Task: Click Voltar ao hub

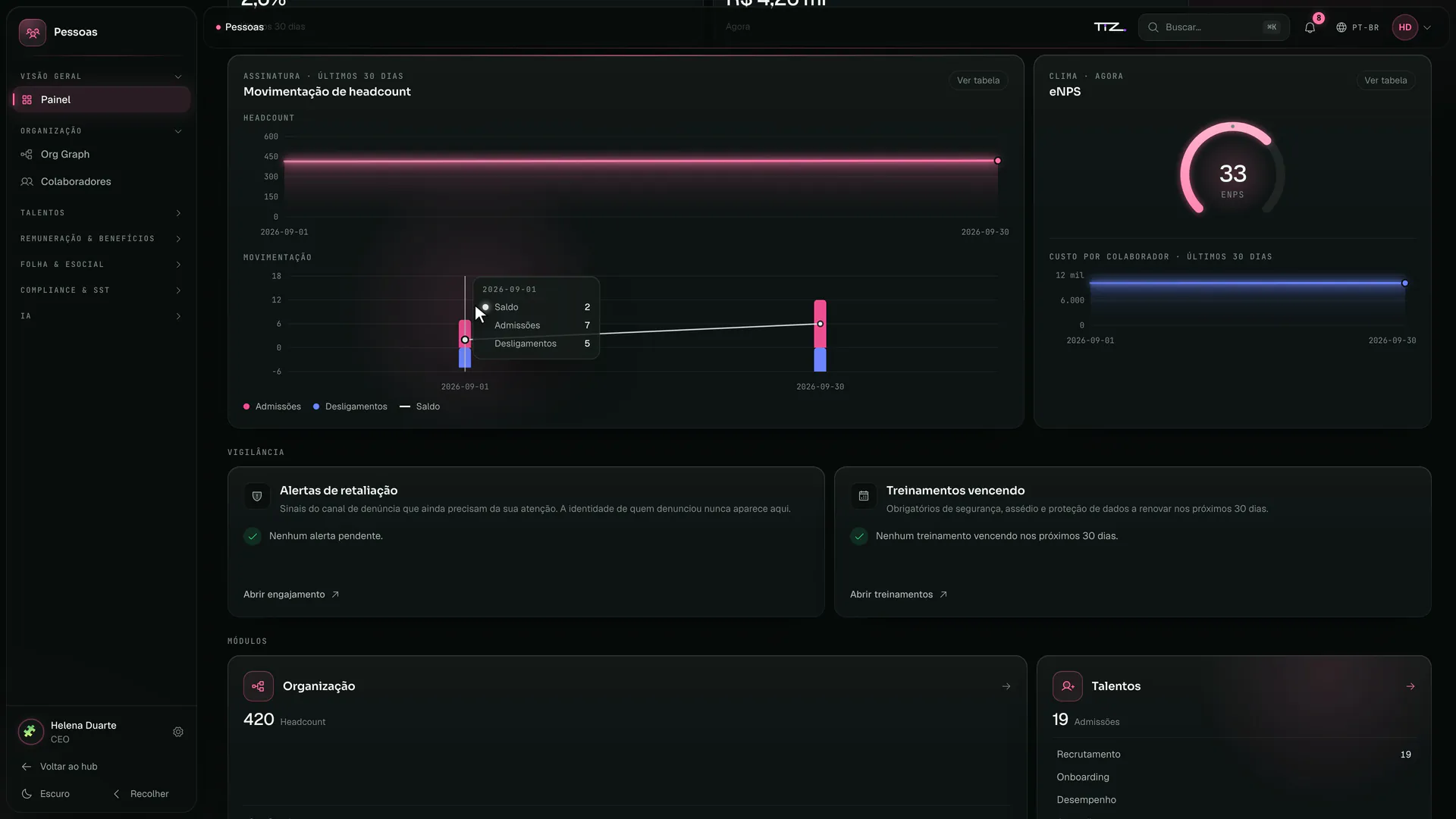Action: [x=60, y=767]
